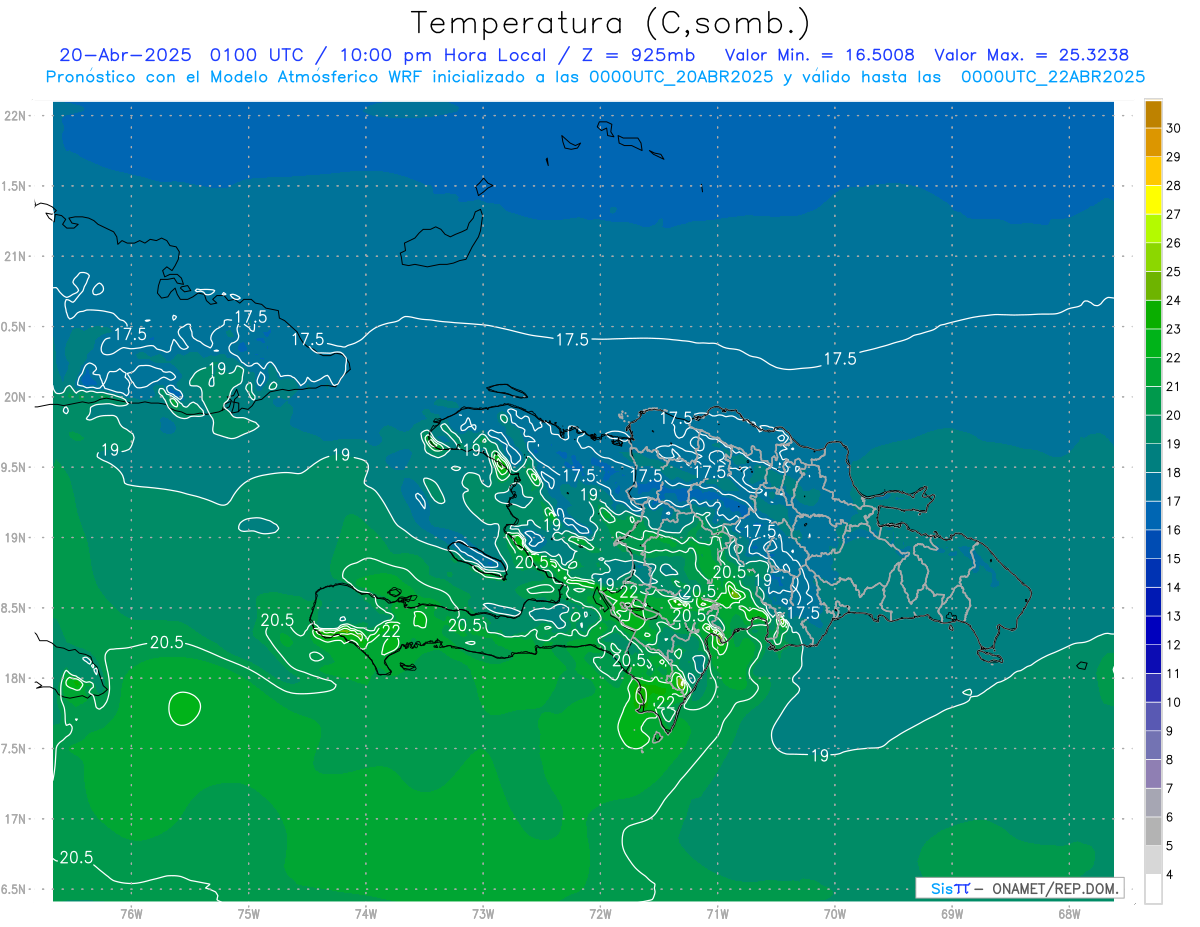Click the '70W' longitude axis label
Screen dimensions: 1200x927
835,914
